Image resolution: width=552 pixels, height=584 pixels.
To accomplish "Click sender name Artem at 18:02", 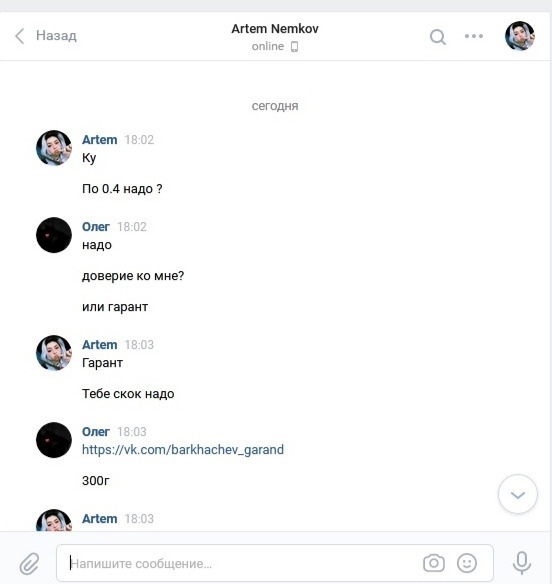I will coord(99,140).
